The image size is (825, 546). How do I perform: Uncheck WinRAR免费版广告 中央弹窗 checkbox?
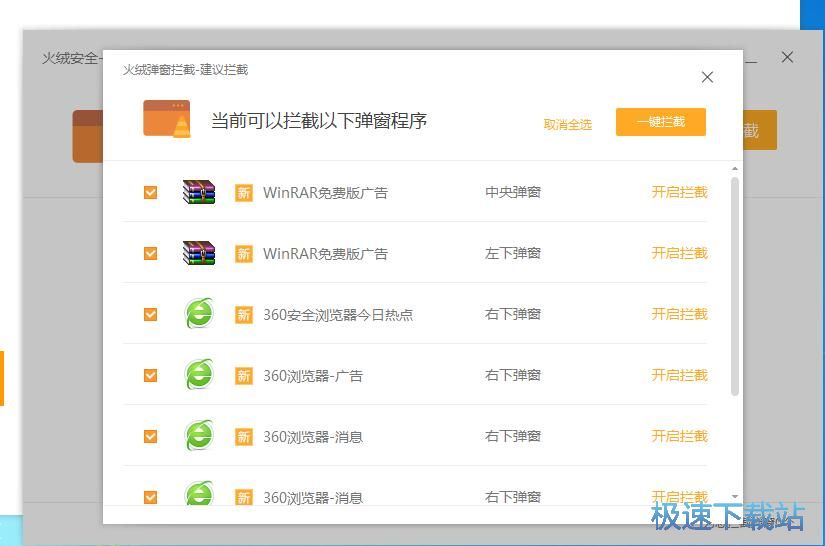click(150, 193)
